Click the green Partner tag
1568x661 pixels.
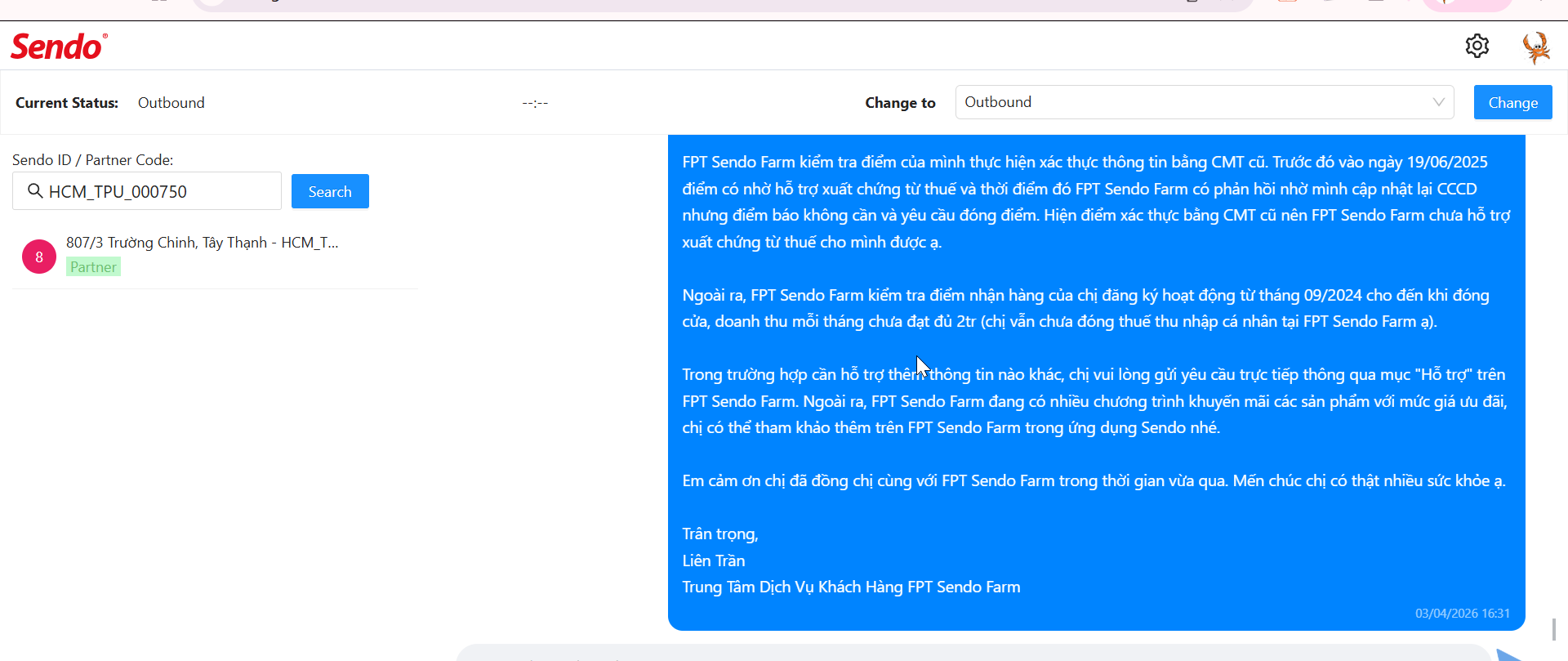click(x=93, y=266)
